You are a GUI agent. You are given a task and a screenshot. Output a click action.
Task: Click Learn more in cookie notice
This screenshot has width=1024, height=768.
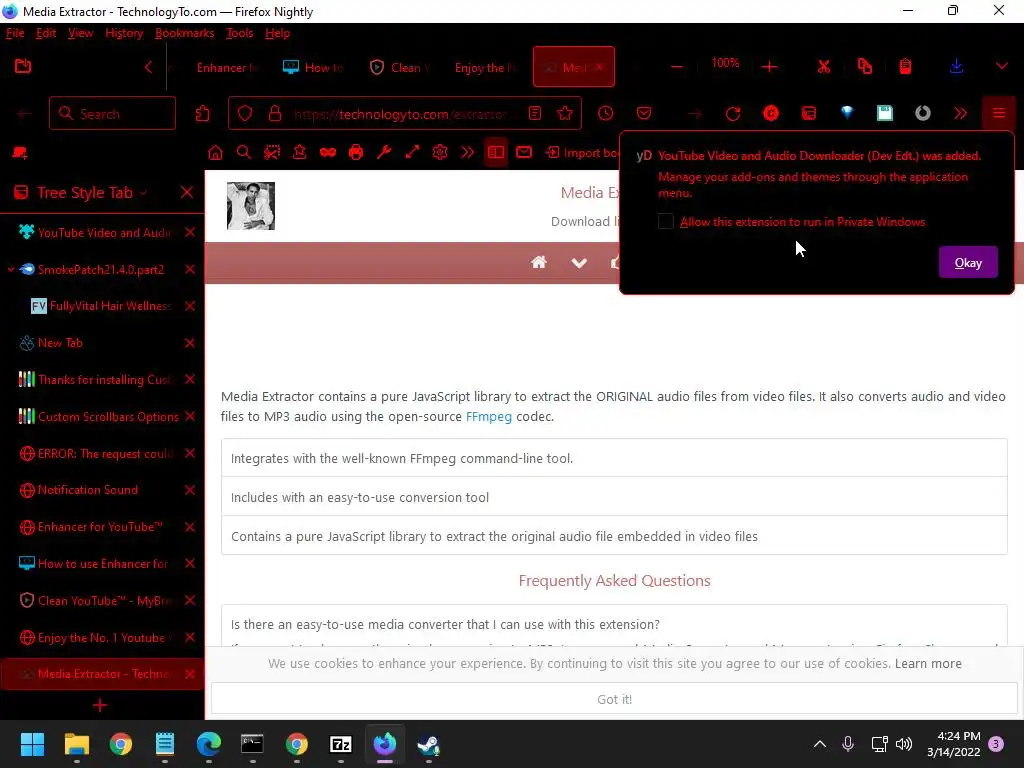coord(928,664)
